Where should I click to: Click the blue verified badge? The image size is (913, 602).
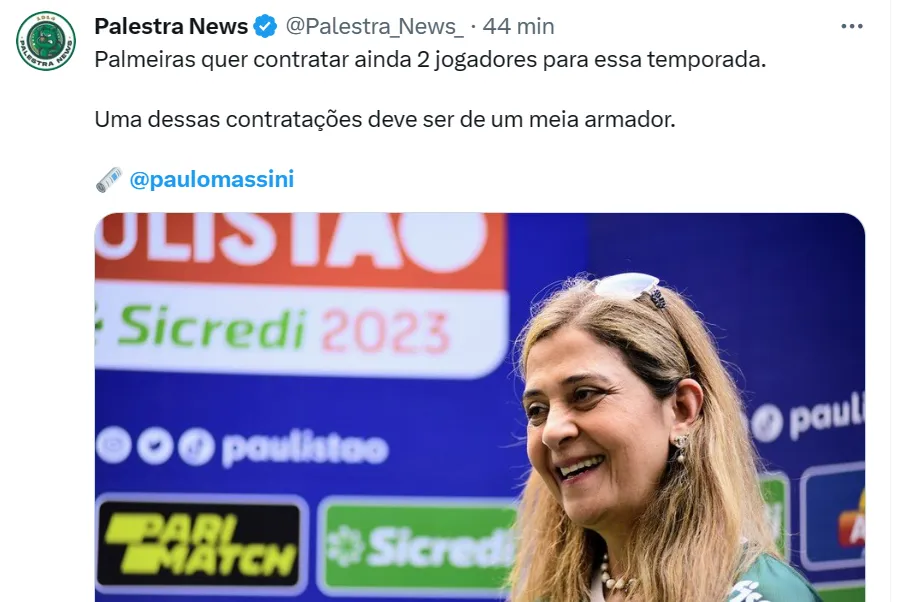266,27
